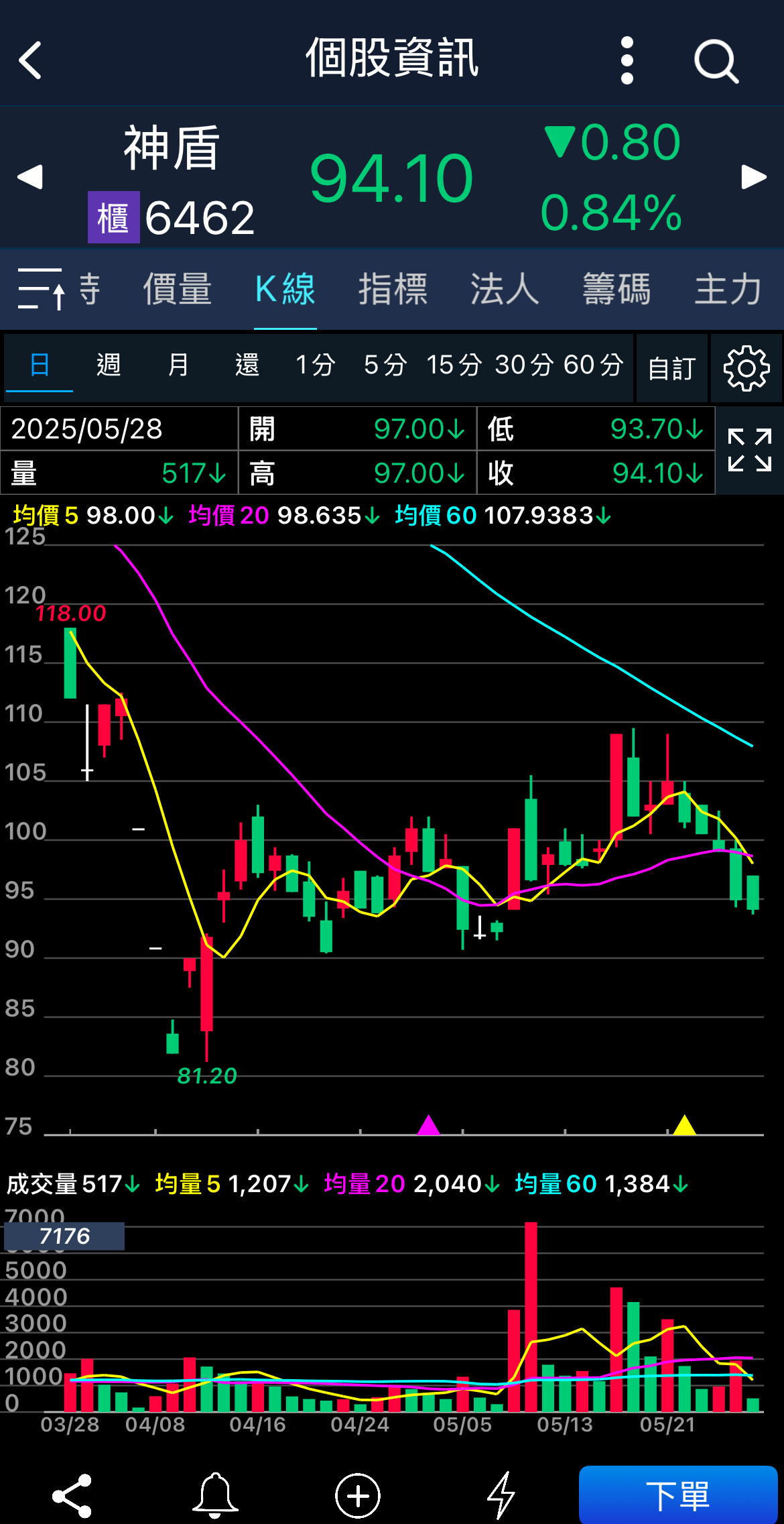Viewport: 784px width, 1524px height.
Task: Tap the 量 517 volume cell
Action: coord(119,473)
